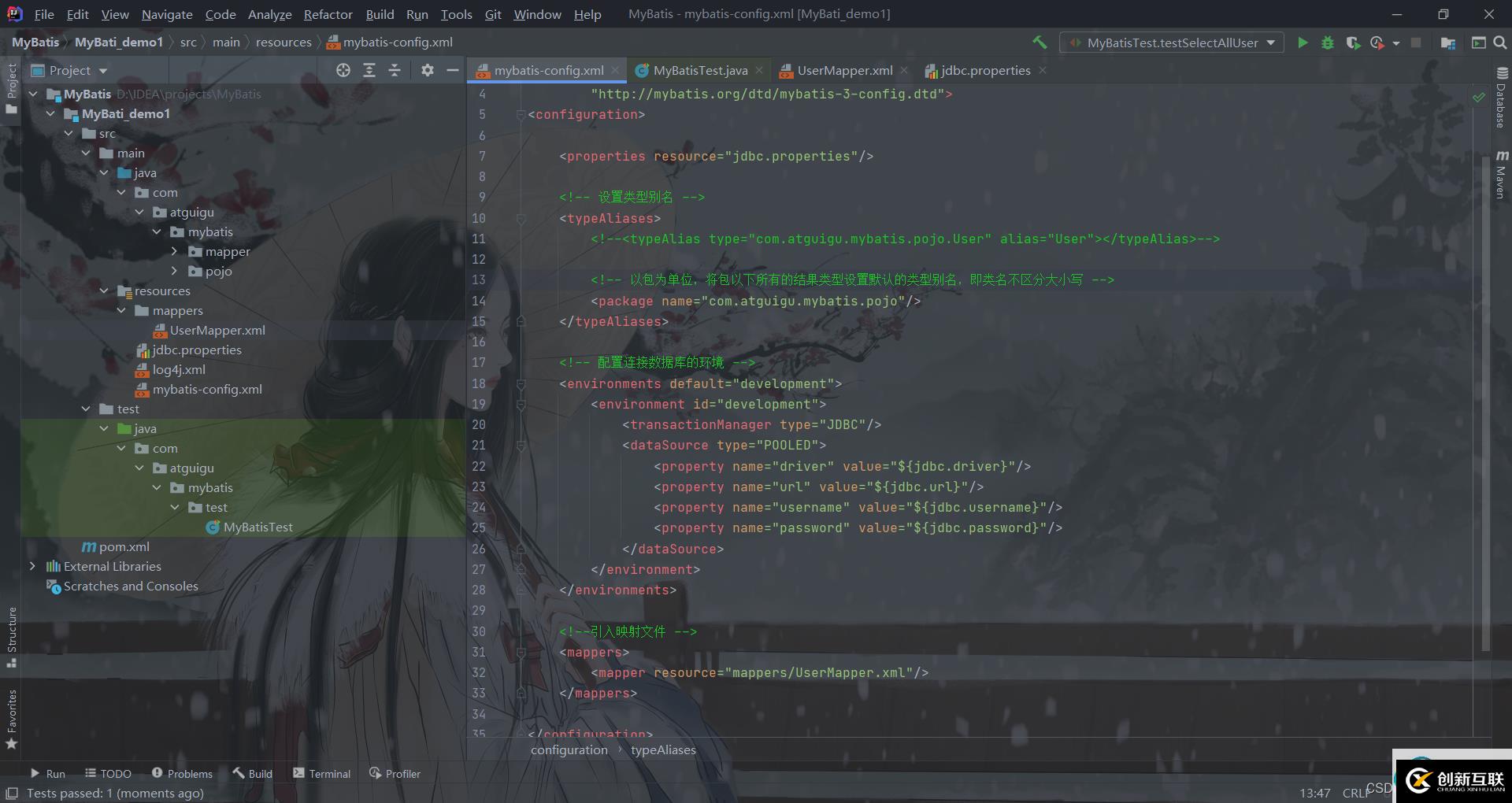Open the Git menu

493,14
